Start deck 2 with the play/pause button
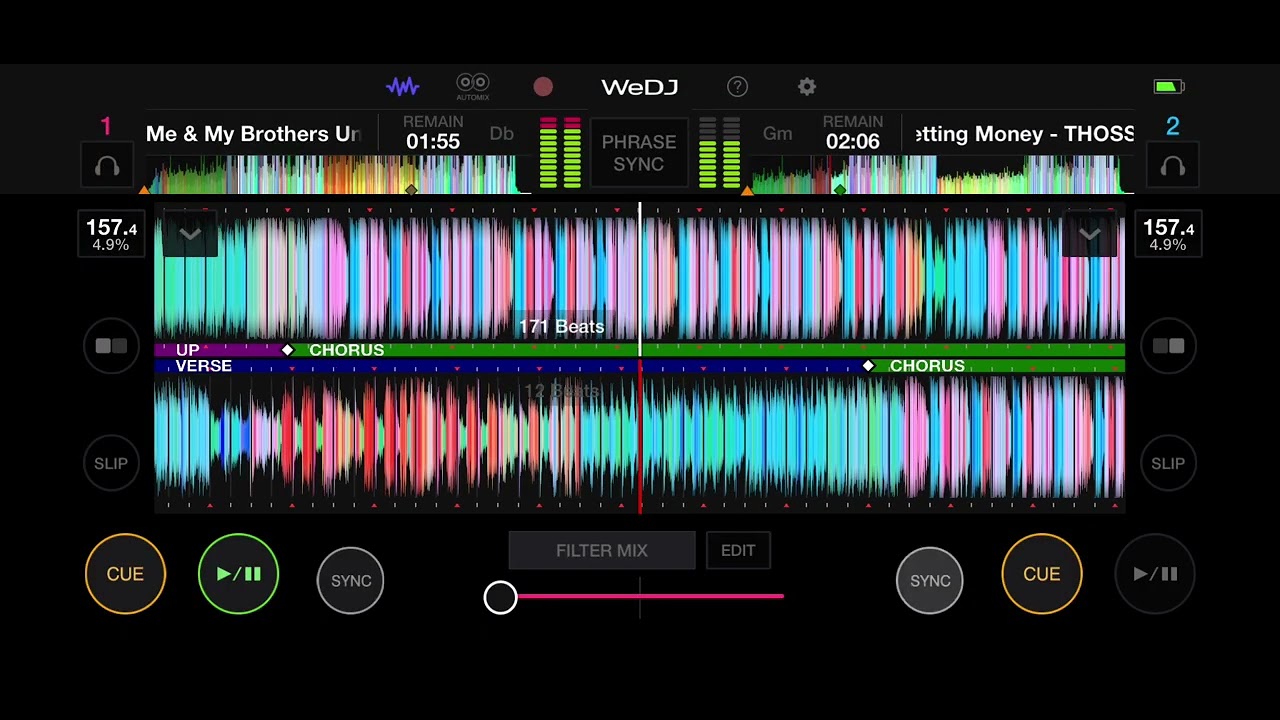The height and width of the screenshot is (720, 1280). coord(1155,574)
